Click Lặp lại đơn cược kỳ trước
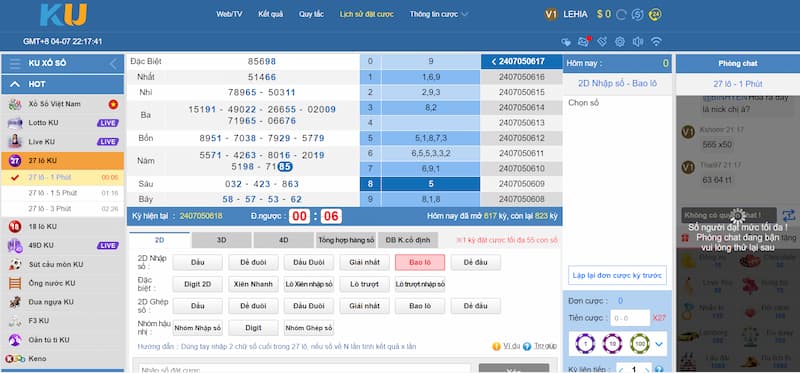 click(x=617, y=275)
